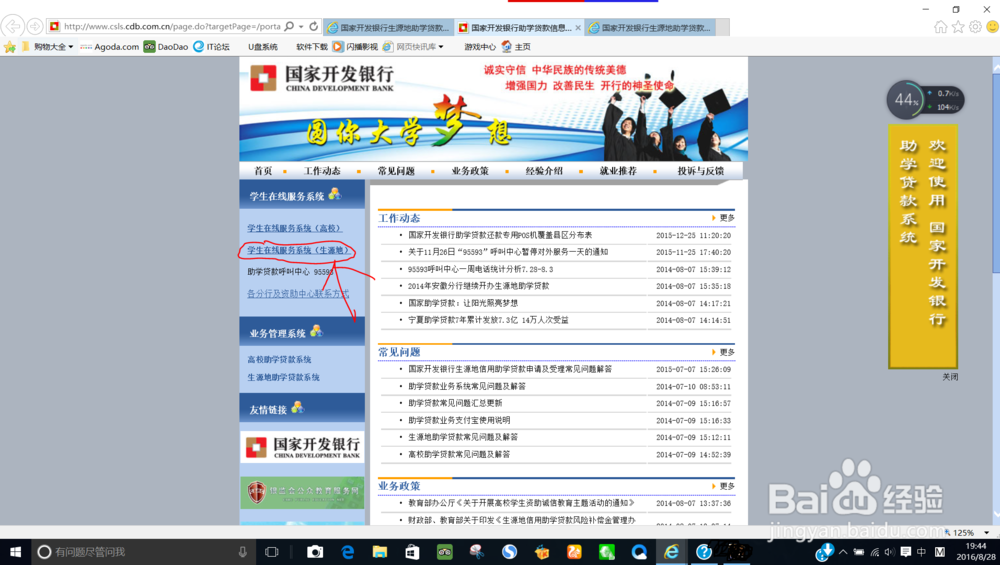Viewport: 1000px width, 565px height.
Task: Open notice about 95593 呼叫中心暂停对外服务
Action: coord(508,252)
